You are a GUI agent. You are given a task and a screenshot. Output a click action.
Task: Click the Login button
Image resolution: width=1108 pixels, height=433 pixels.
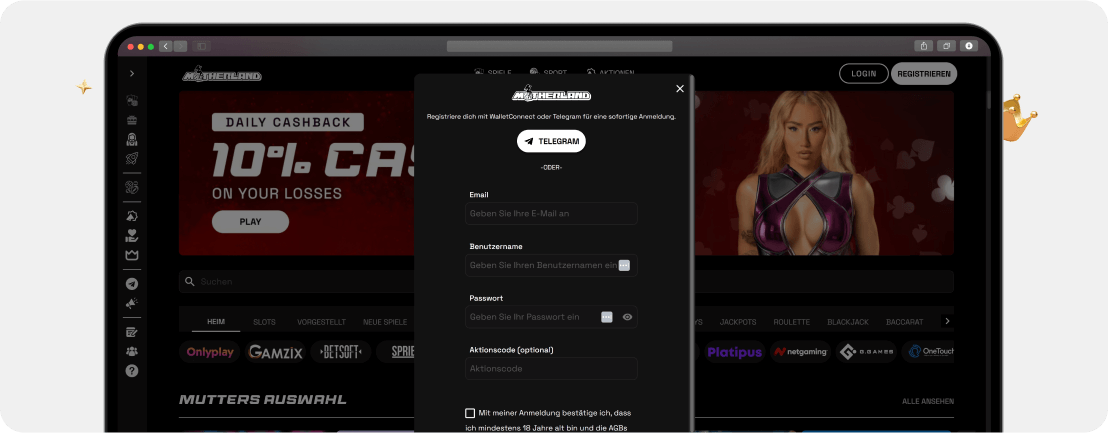[x=863, y=74]
